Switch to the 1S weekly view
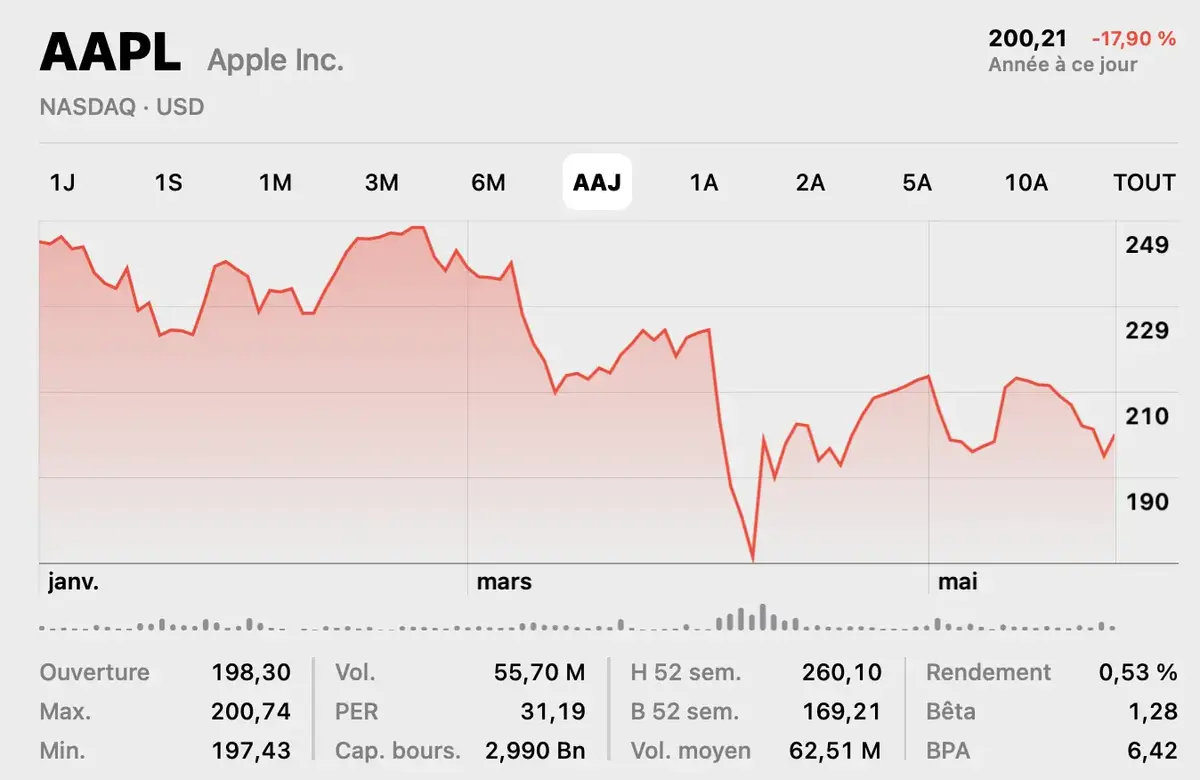This screenshot has height=780, width=1200. tap(168, 182)
